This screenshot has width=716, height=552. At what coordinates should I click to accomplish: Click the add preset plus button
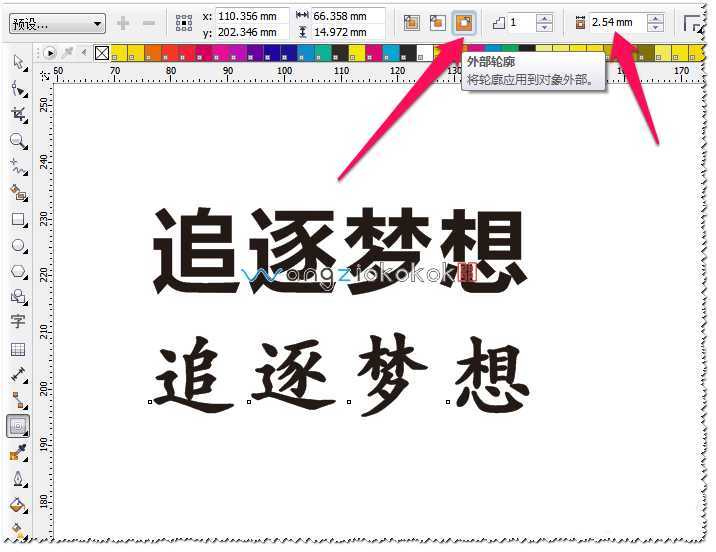[x=124, y=23]
